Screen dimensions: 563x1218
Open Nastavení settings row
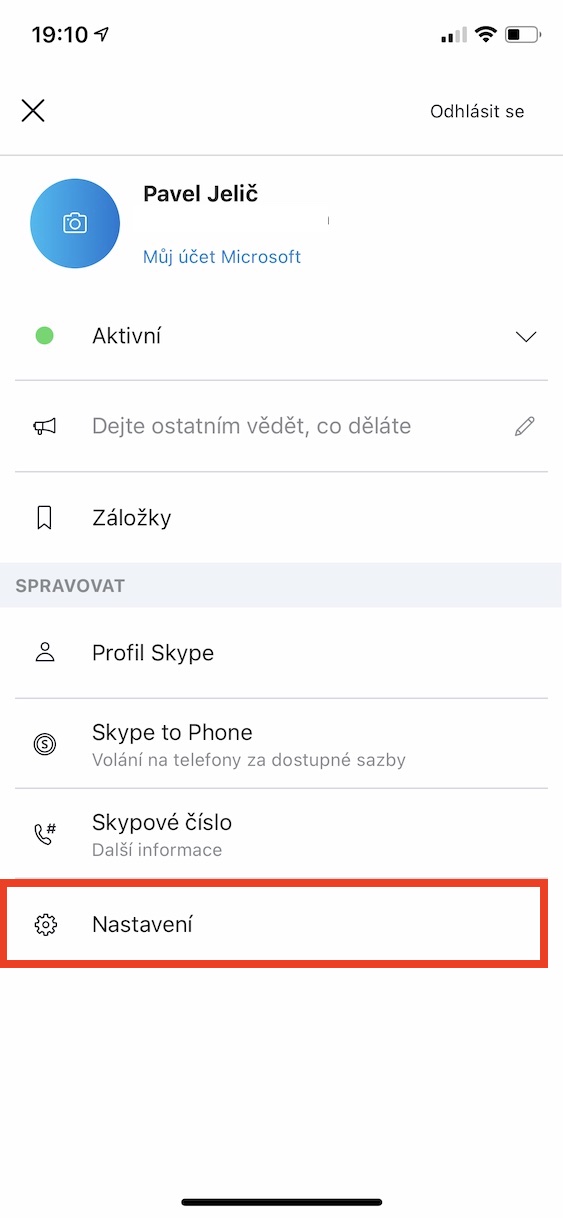[275, 925]
